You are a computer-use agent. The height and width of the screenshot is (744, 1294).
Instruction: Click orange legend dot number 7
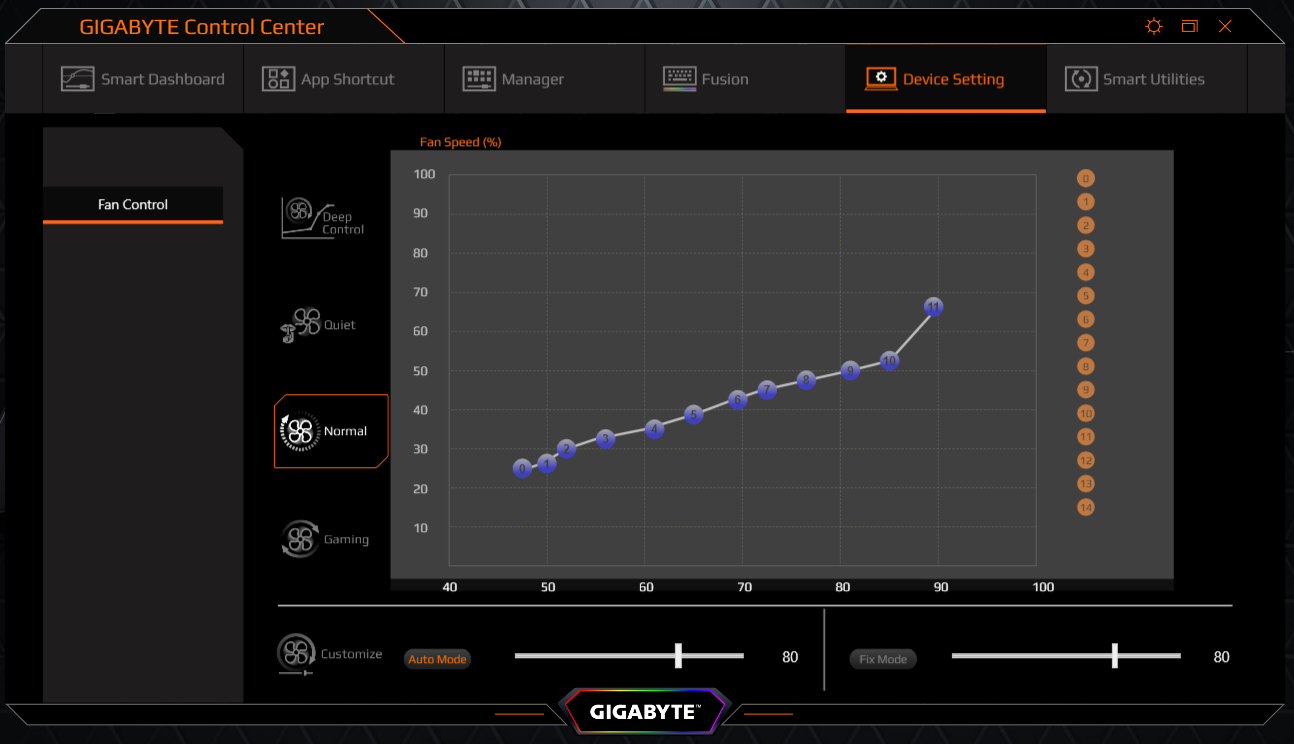1086,343
